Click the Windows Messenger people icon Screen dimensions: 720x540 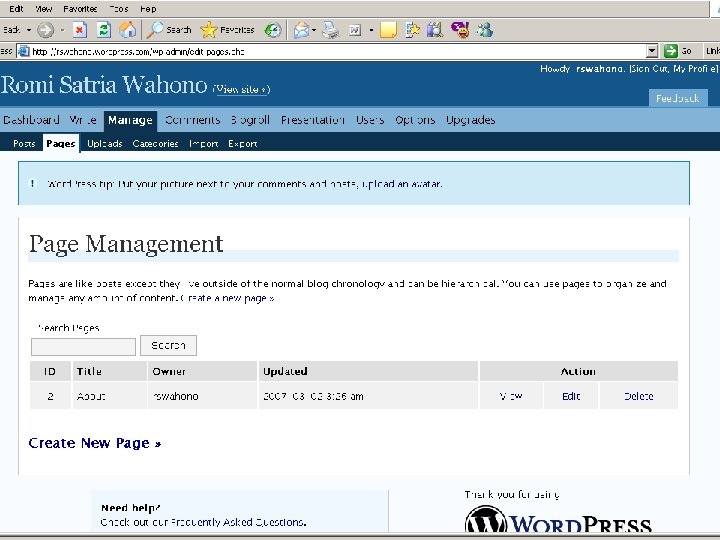click(x=484, y=30)
